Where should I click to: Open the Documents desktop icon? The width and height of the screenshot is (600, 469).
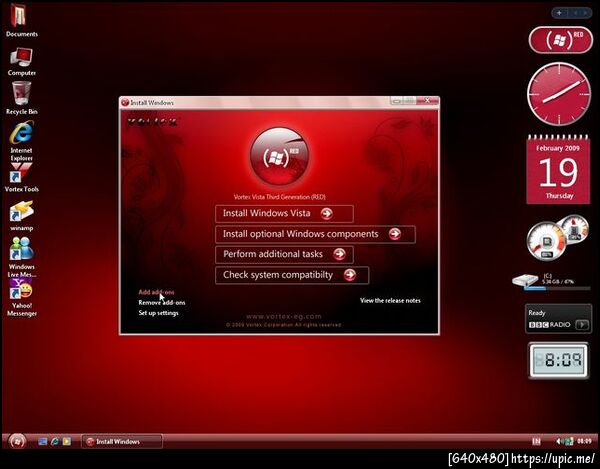pos(20,20)
